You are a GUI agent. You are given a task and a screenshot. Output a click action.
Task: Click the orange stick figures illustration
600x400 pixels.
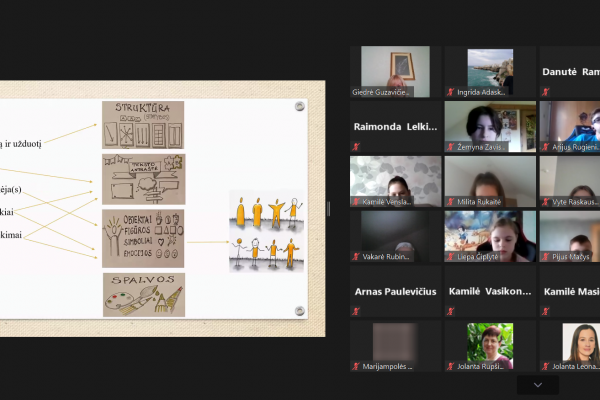point(266,231)
